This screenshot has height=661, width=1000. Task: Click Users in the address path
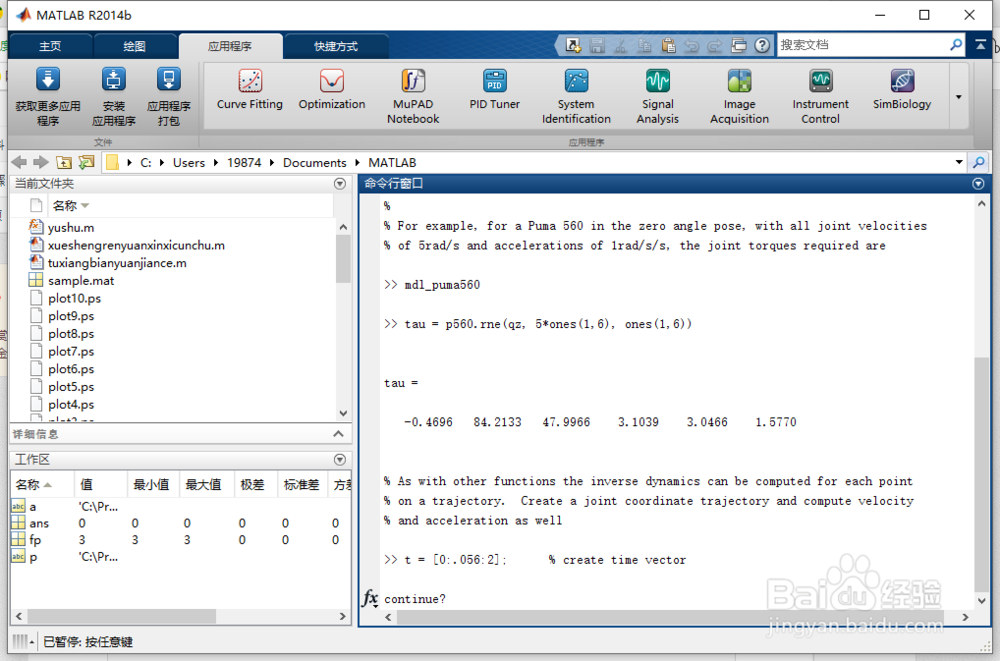click(x=189, y=163)
